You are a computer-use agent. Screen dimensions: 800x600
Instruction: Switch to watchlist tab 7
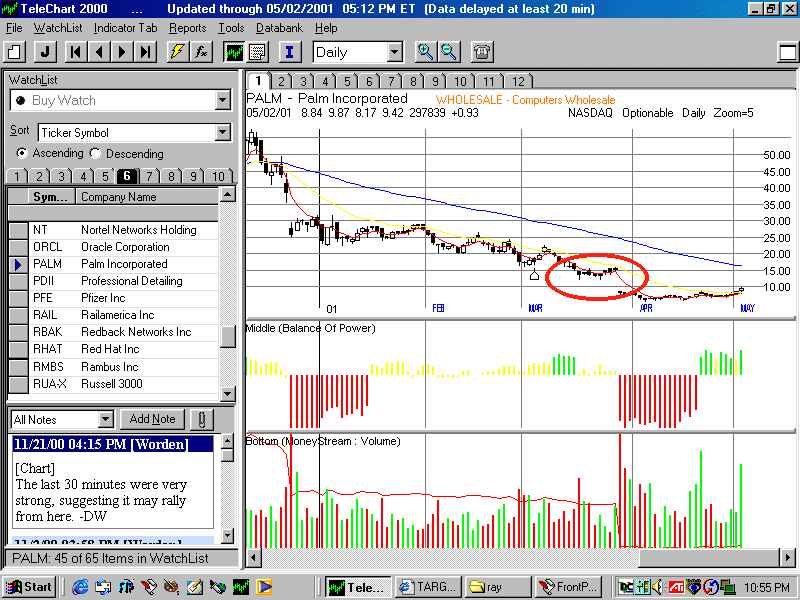click(149, 177)
